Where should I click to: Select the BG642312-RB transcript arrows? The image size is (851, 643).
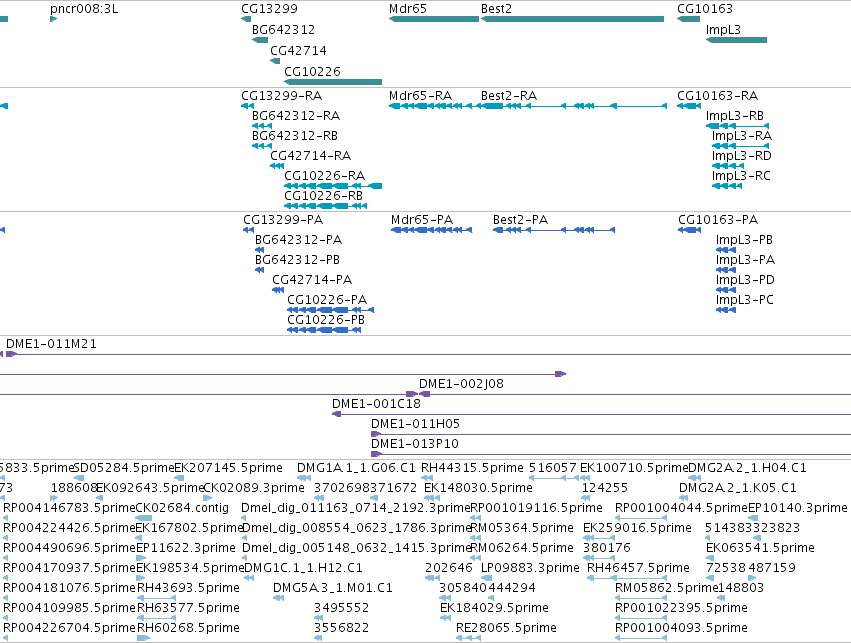click(262, 145)
